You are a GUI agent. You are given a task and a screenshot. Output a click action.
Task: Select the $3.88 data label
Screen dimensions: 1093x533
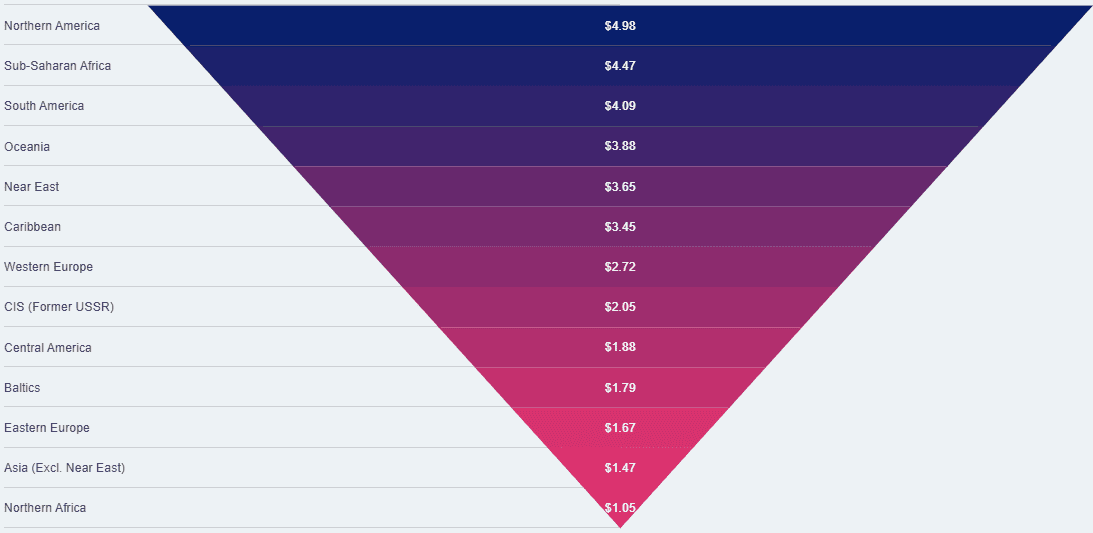coord(620,146)
